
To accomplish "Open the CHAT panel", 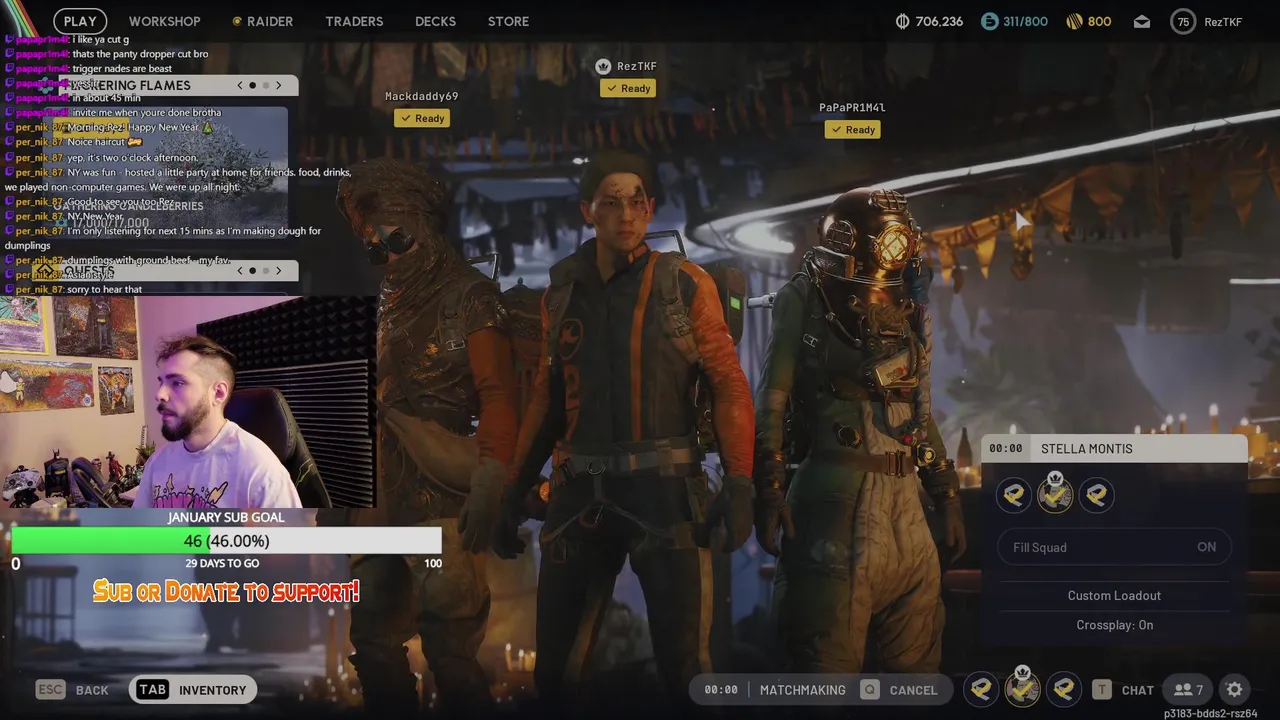I will pyautogui.click(x=1137, y=690).
